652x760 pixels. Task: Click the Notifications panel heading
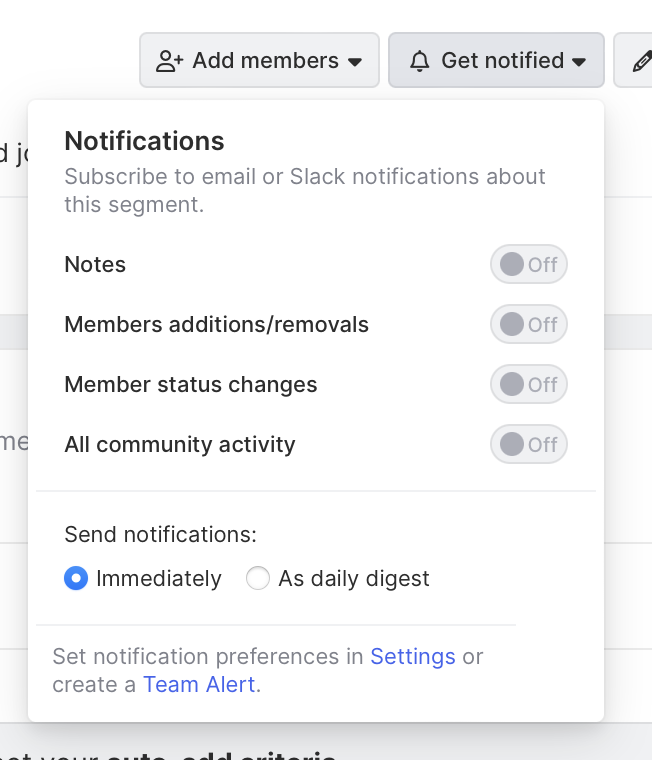[144, 141]
